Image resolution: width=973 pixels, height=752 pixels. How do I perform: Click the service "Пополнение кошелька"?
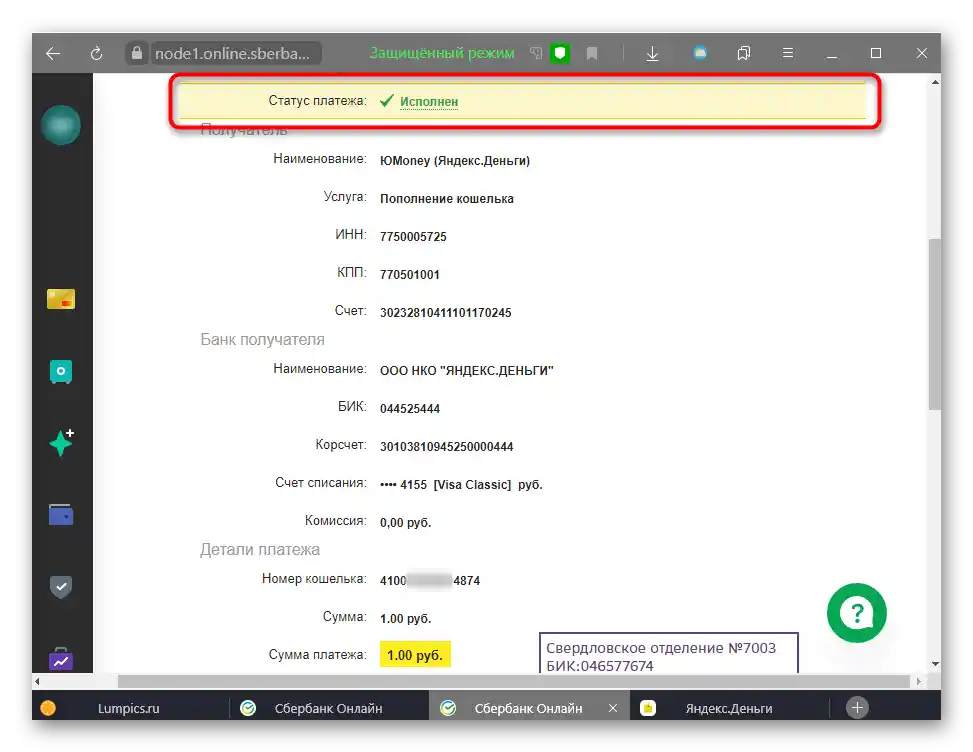pos(447,199)
